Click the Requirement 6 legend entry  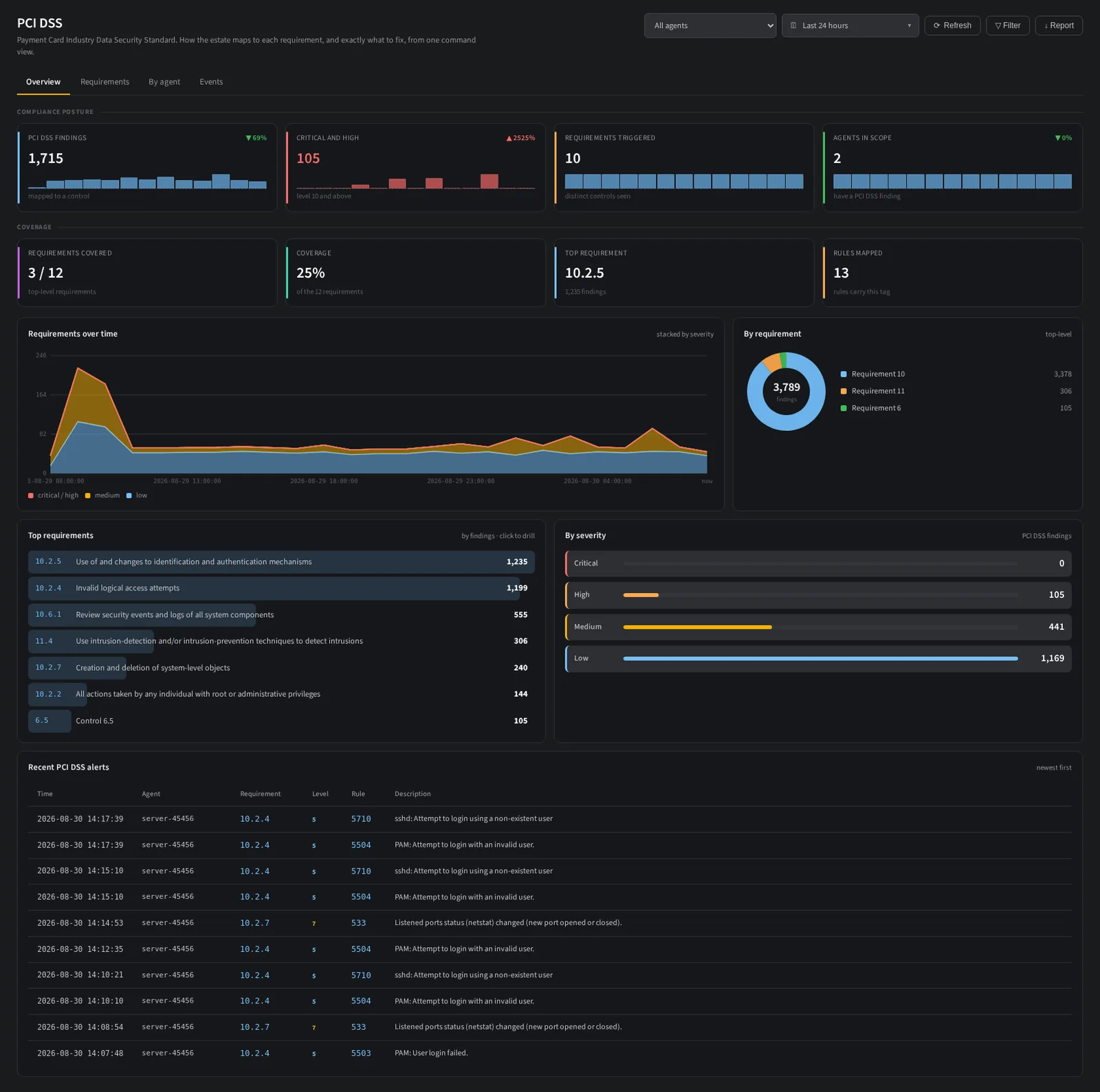coord(956,408)
